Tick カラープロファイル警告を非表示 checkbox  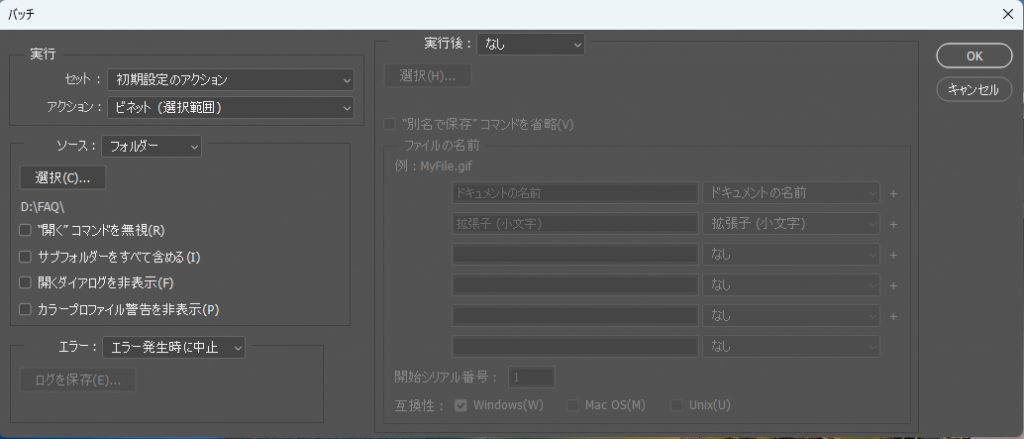click(26, 310)
